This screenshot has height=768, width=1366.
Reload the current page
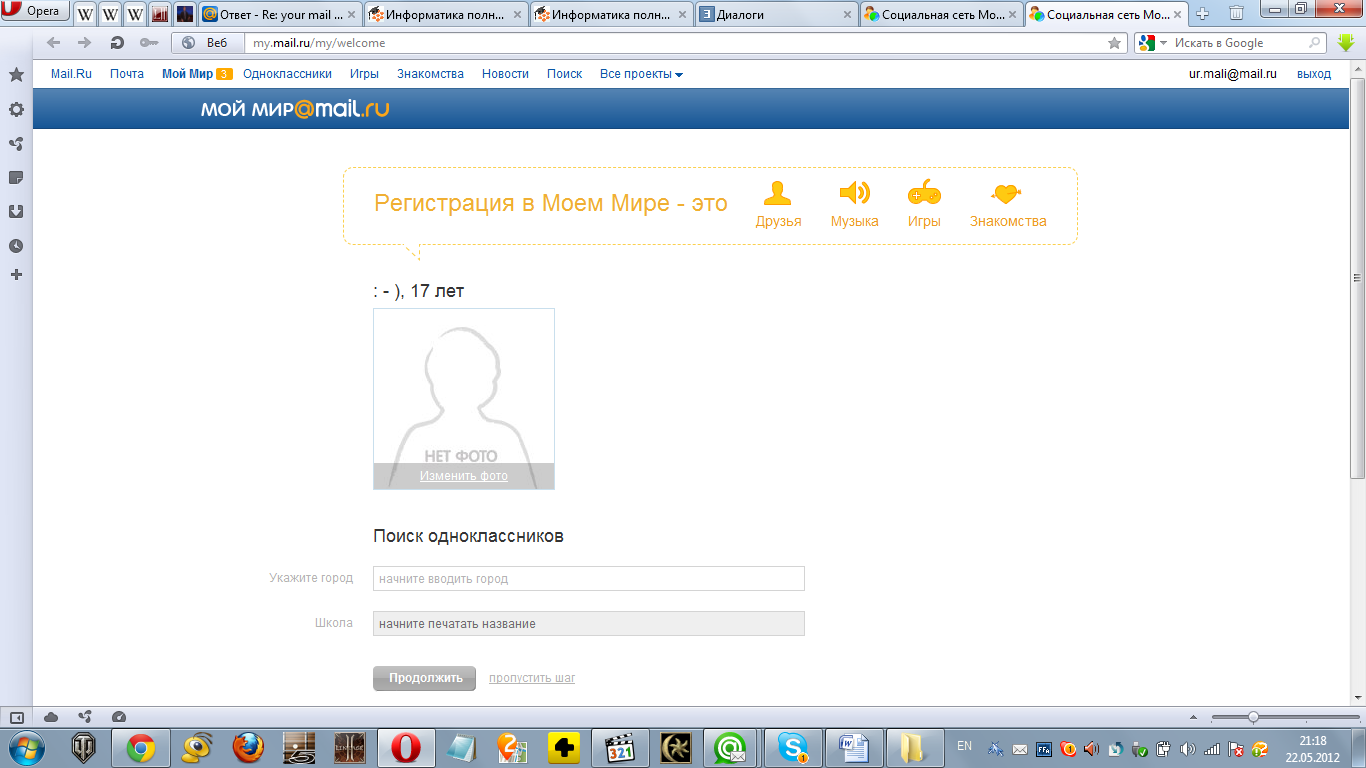coord(117,43)
